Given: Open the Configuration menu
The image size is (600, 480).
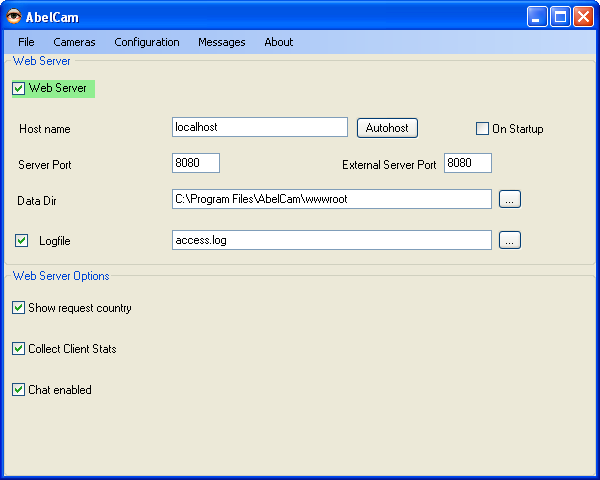Looking at the screenshot, I should click(147, 42).
